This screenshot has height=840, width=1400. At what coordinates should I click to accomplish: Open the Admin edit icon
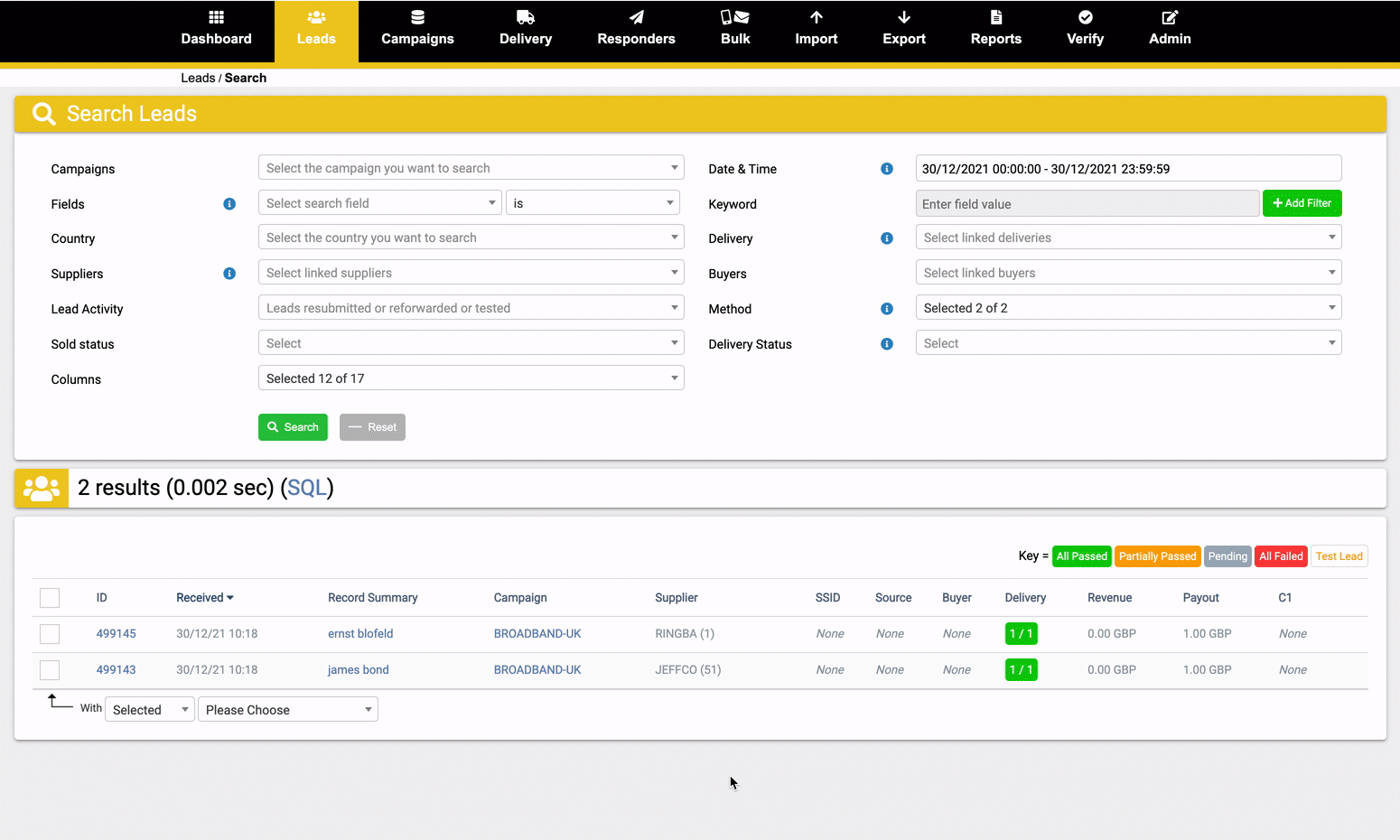click(x=1170, y=17)
